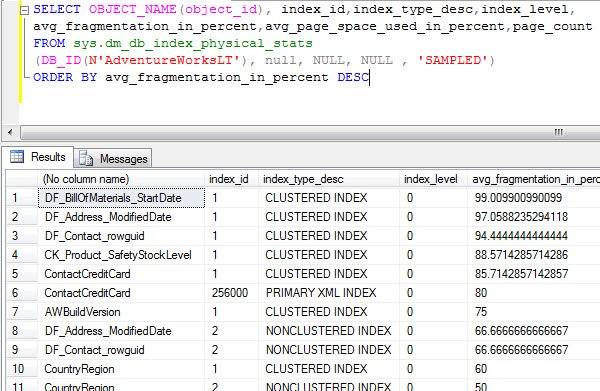
Task: Click the fragmentation value 85.7142857142857
Action: coord(521,274)
